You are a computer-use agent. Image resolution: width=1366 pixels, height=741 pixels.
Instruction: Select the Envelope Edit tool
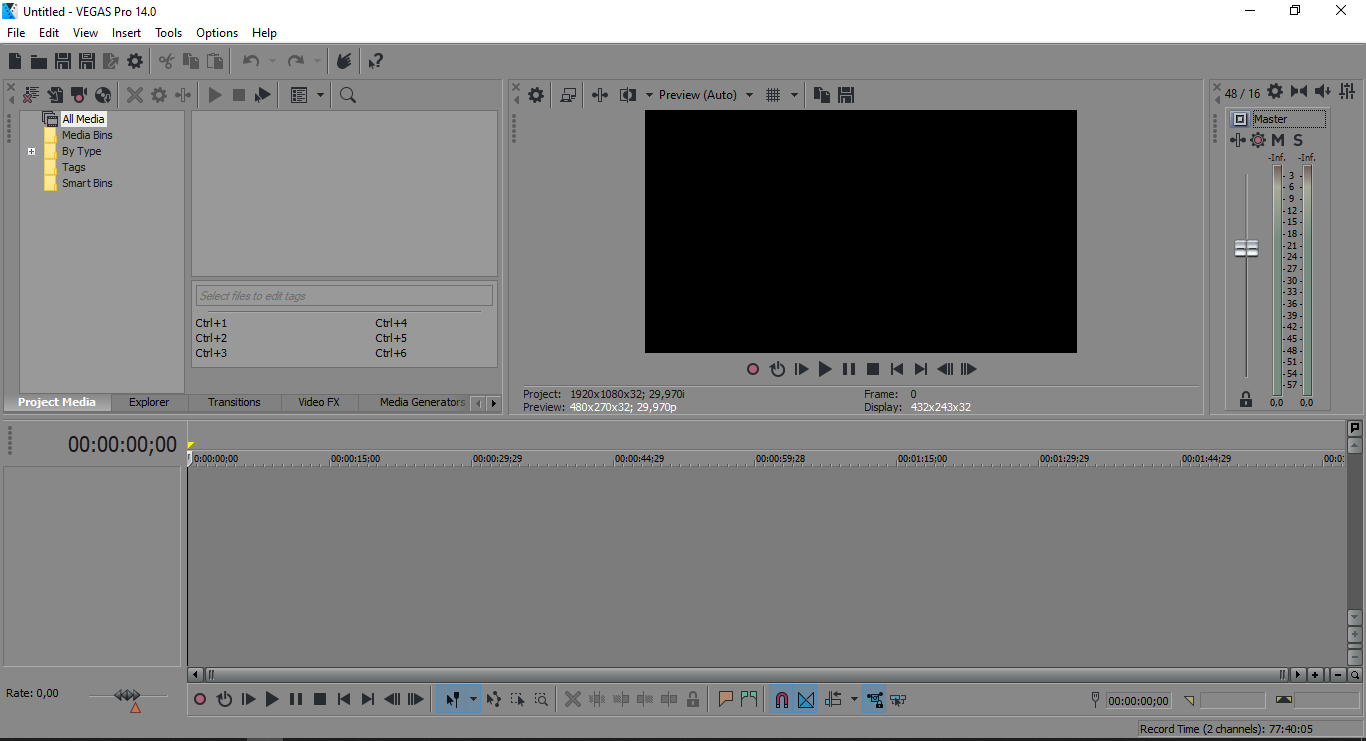pos(494,699)
